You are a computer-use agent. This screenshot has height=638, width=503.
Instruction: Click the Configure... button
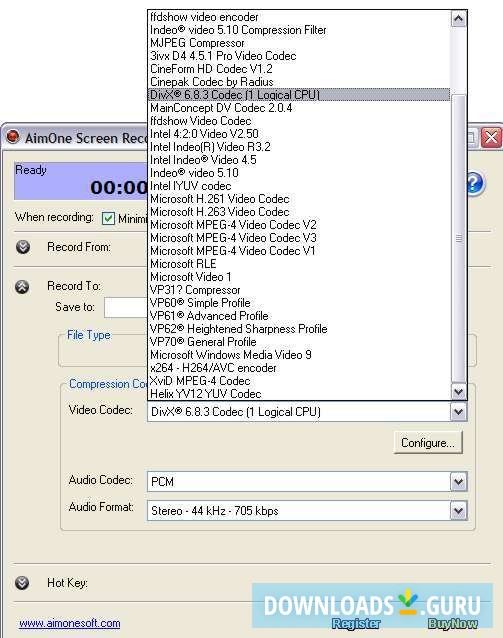pos(428,443)
